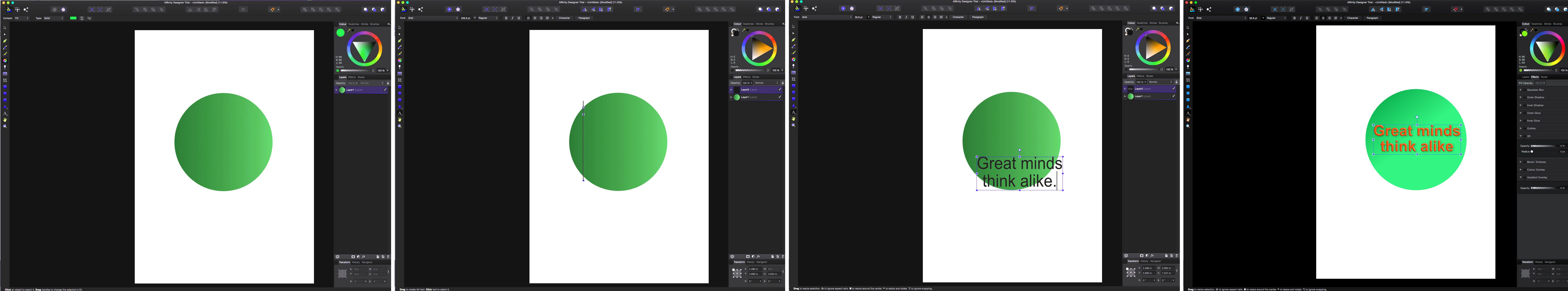Click the Character button in third window

click(958, 17)
